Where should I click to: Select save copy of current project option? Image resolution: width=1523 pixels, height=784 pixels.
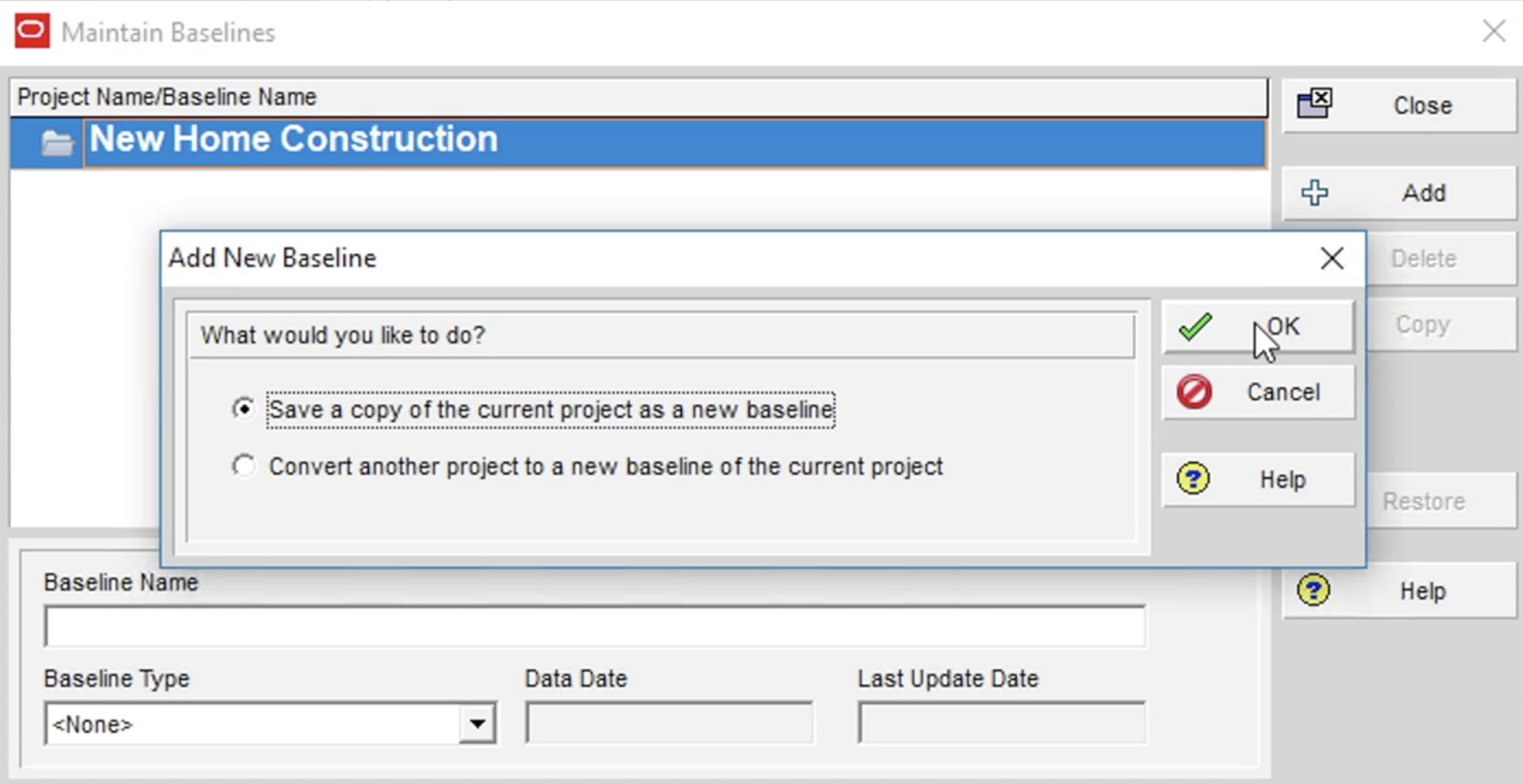(x=244, y=408)
